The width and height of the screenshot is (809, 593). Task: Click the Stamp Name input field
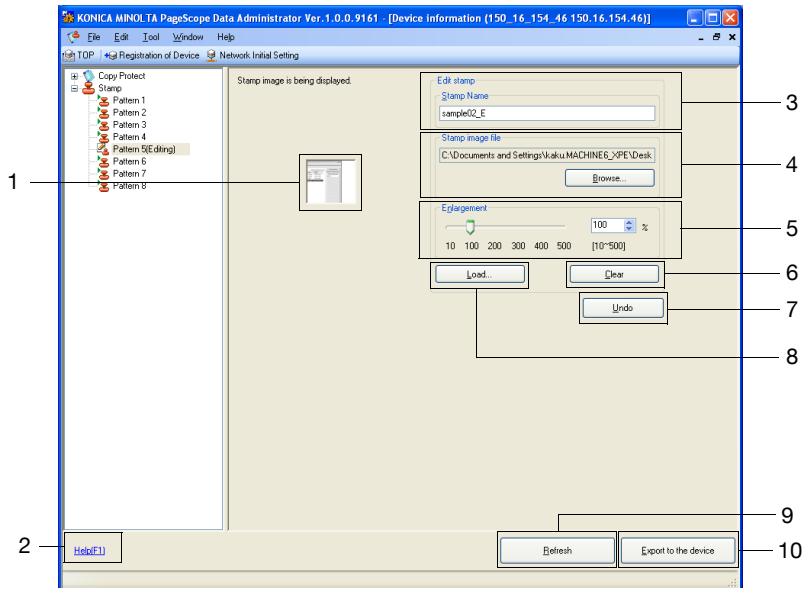[547, 114]
